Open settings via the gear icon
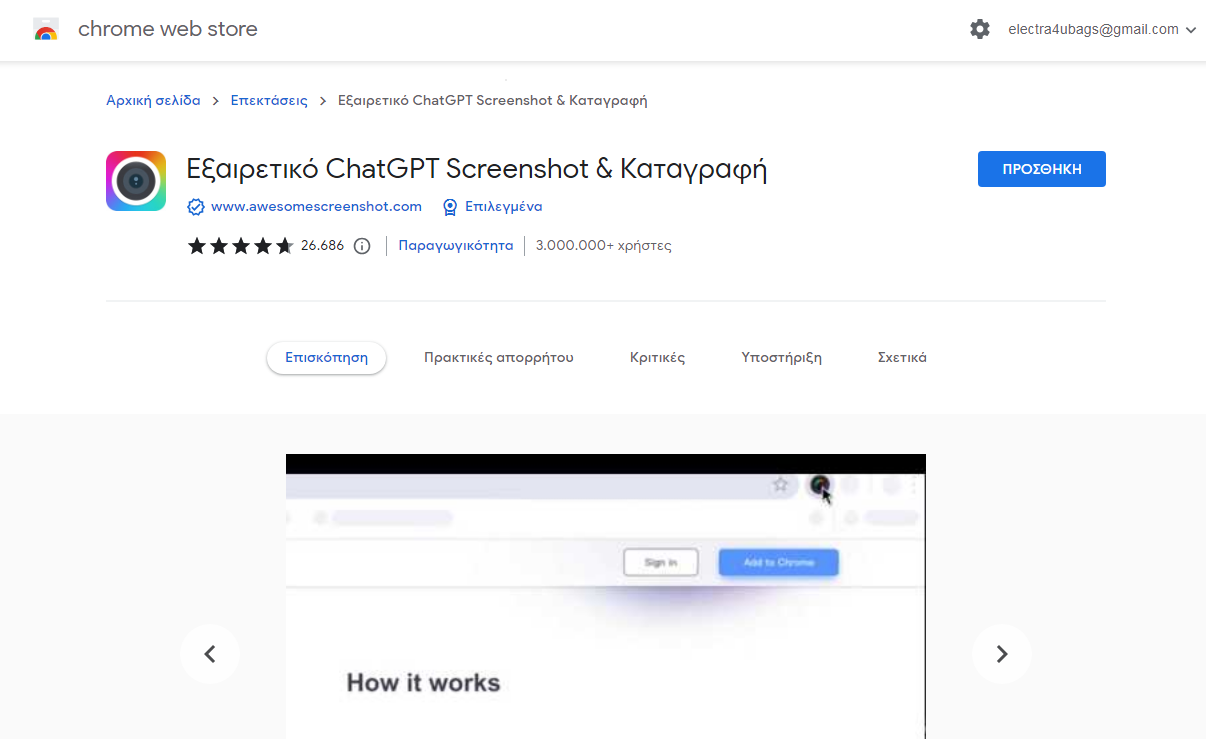The height and width of the screenshot is (739, 1206). tap(980, 30)
